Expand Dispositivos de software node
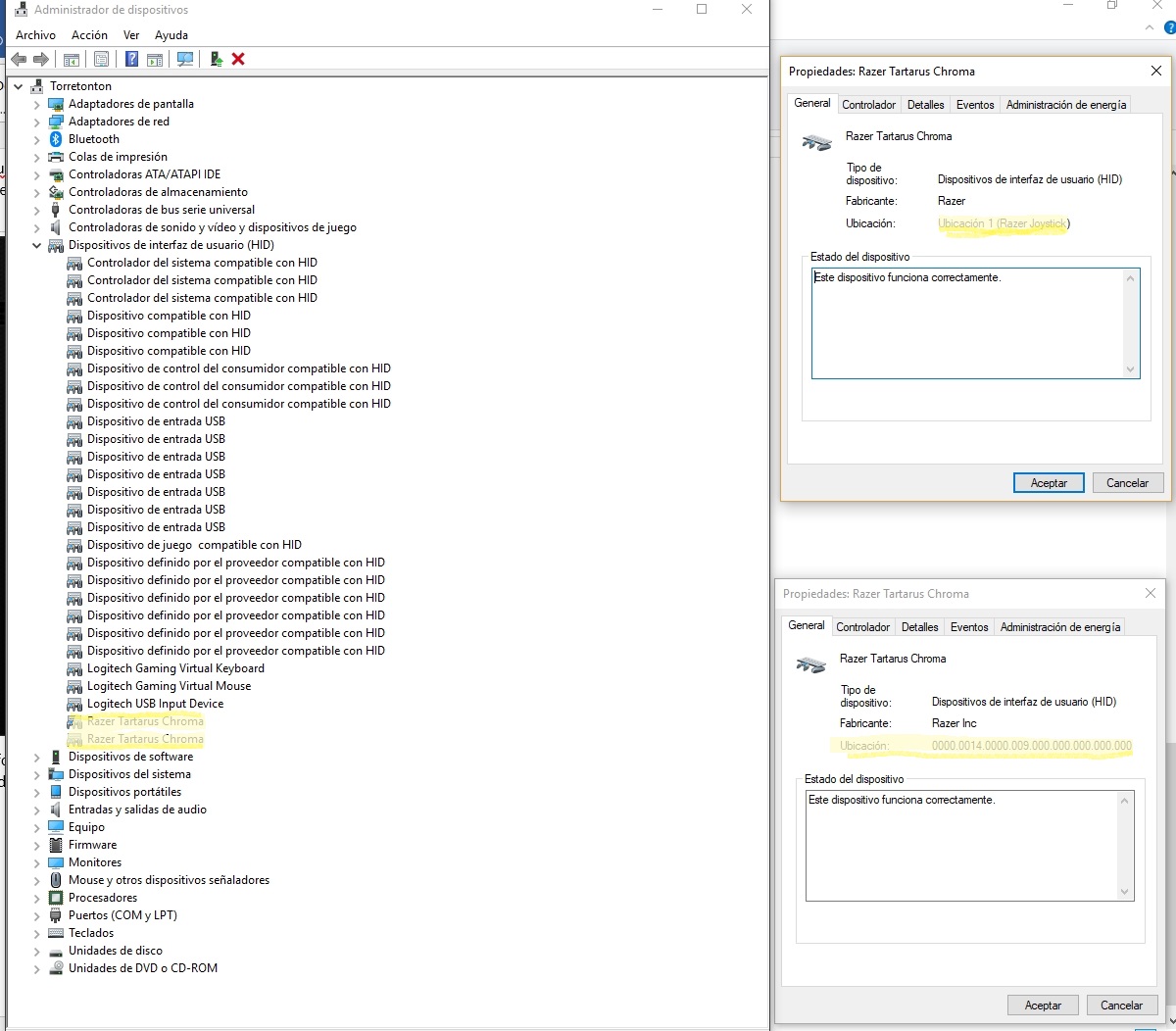 [37, 757]
